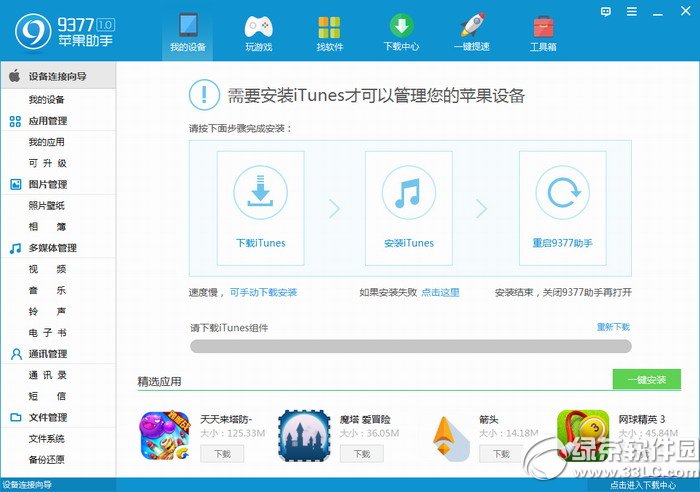Click the 下载iTunes download icon
The width and height of the screenshot is (700, 492).
point(260,192)
